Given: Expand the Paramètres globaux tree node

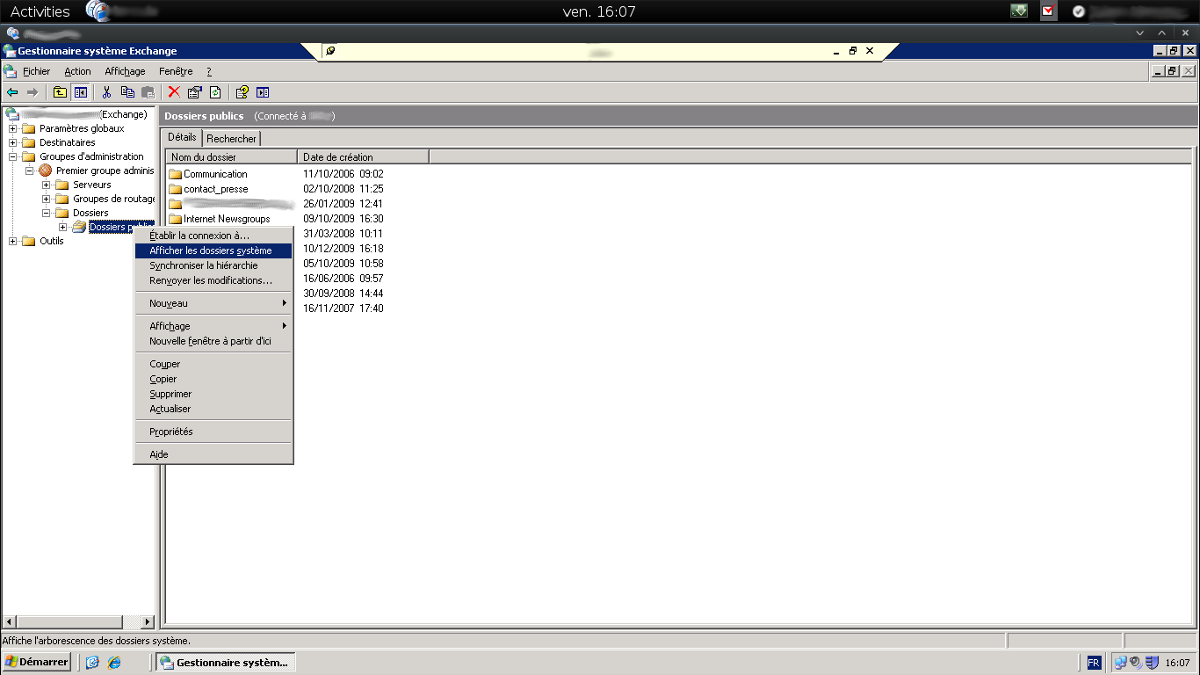Looking at the screenshot, I should 13,129.
